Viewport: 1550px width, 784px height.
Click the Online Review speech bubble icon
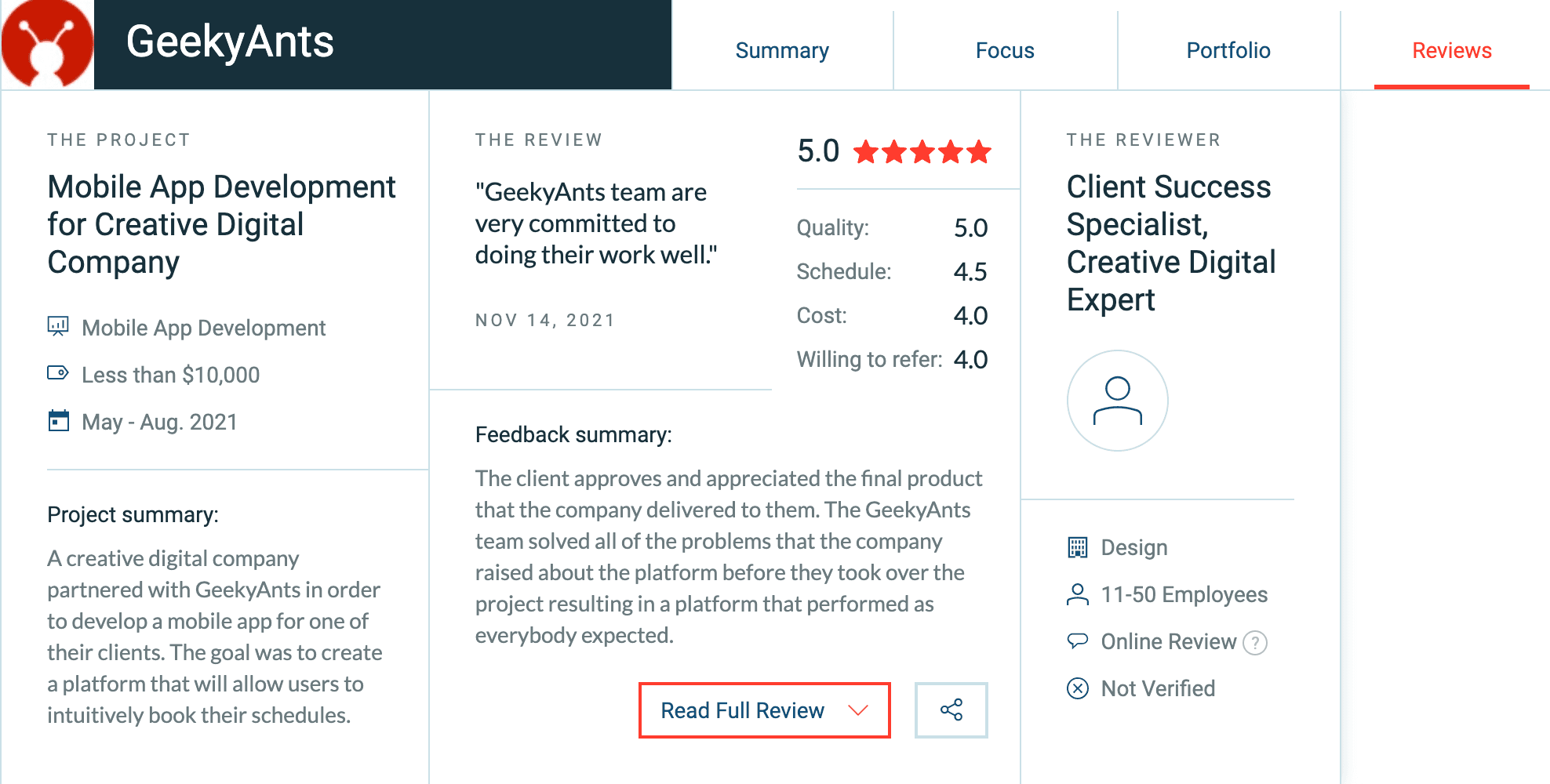pyautogui.click(x=1078, y=641)
